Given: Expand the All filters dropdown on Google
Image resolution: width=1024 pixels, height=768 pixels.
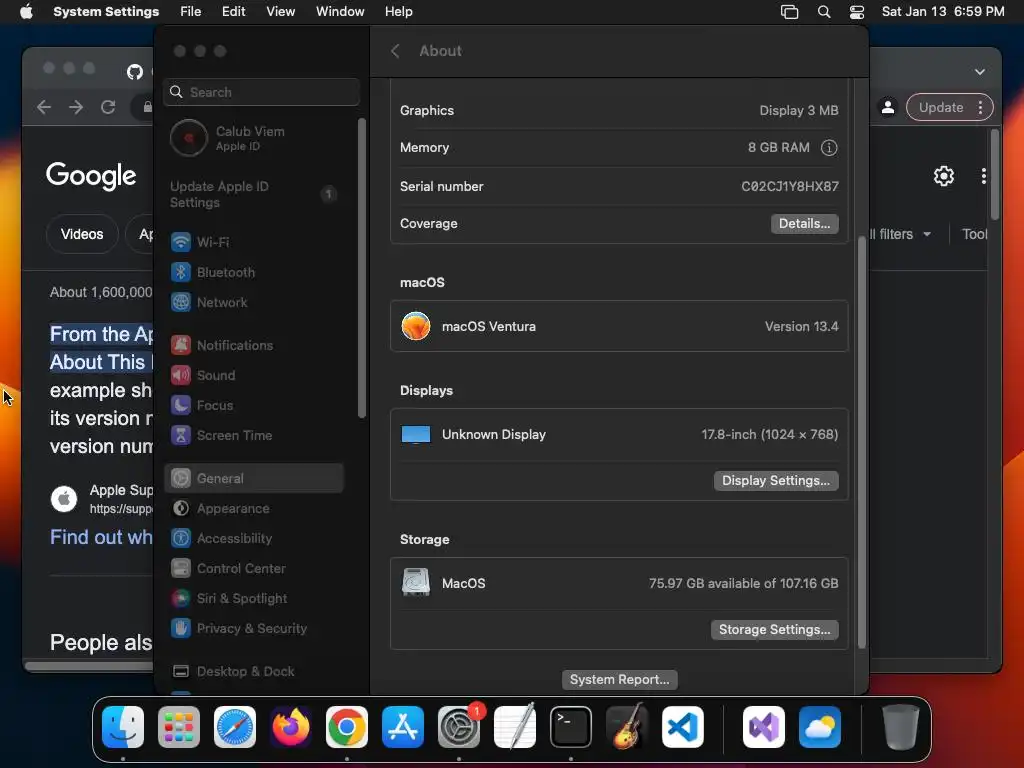Looking at the screenshot, I should click(899, 234).
